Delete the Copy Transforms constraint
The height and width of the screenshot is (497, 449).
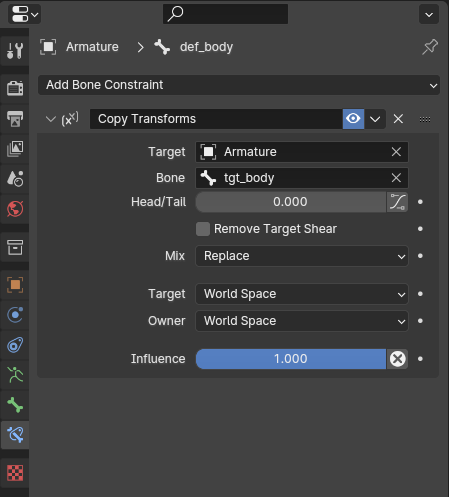point(398,119)
